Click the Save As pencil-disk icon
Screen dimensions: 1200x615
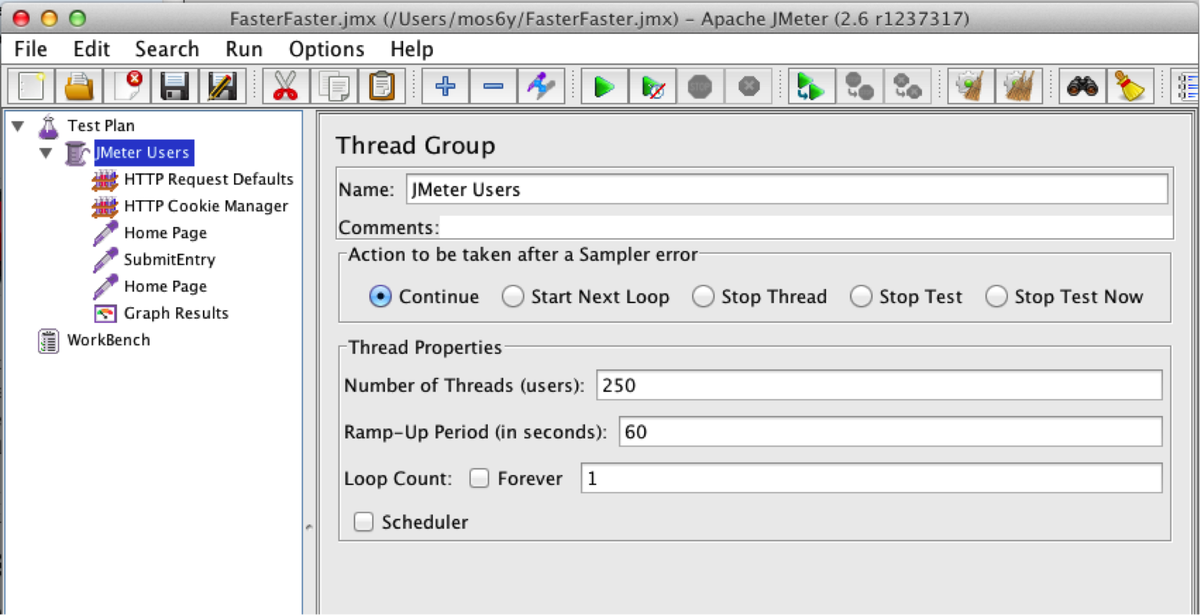pyautogui.click(x=222, y=86)
